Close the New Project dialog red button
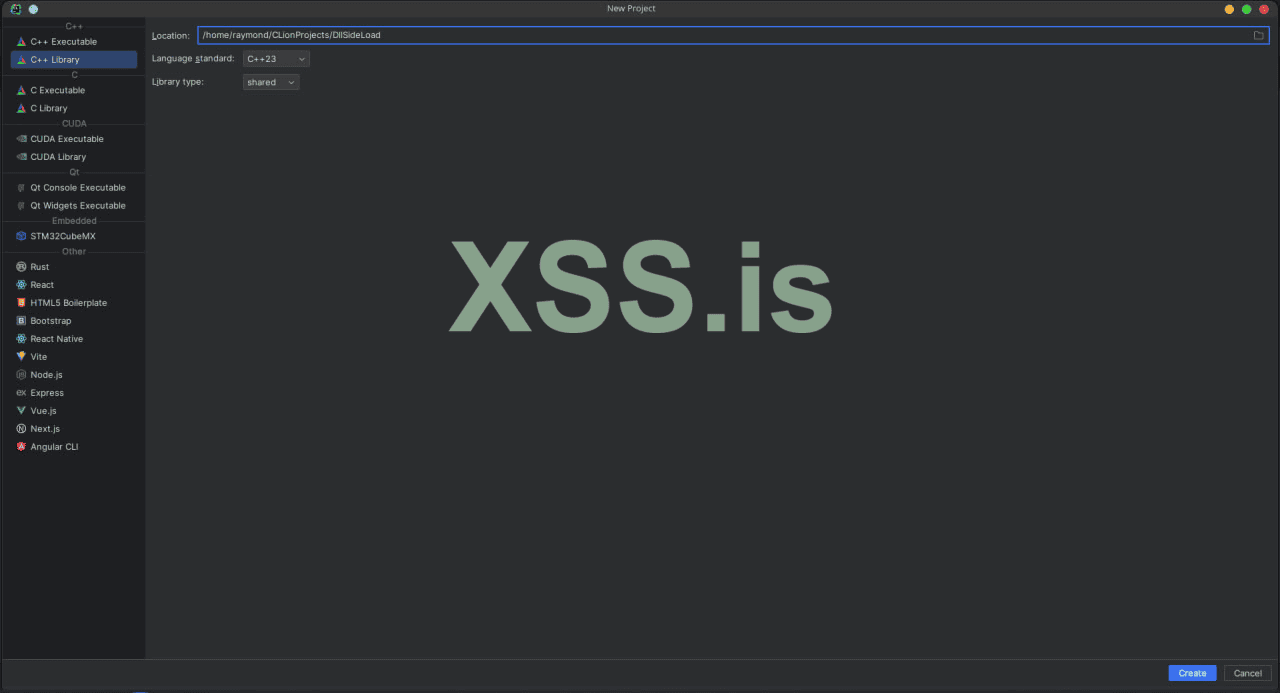Image resolution: width=1280 pixels, height=693 pixels. [1264, 9]
